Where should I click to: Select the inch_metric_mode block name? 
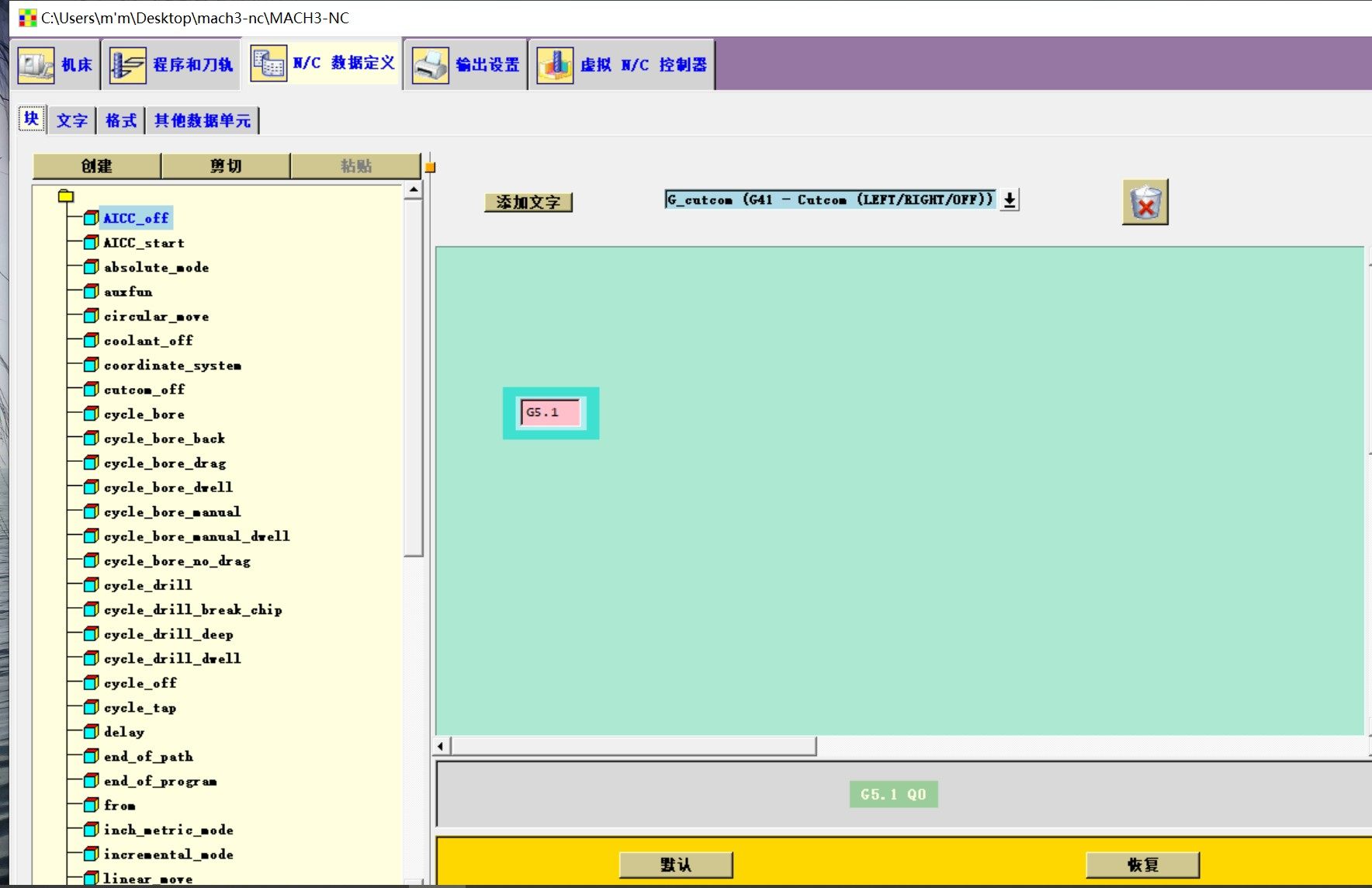(168, 830)
